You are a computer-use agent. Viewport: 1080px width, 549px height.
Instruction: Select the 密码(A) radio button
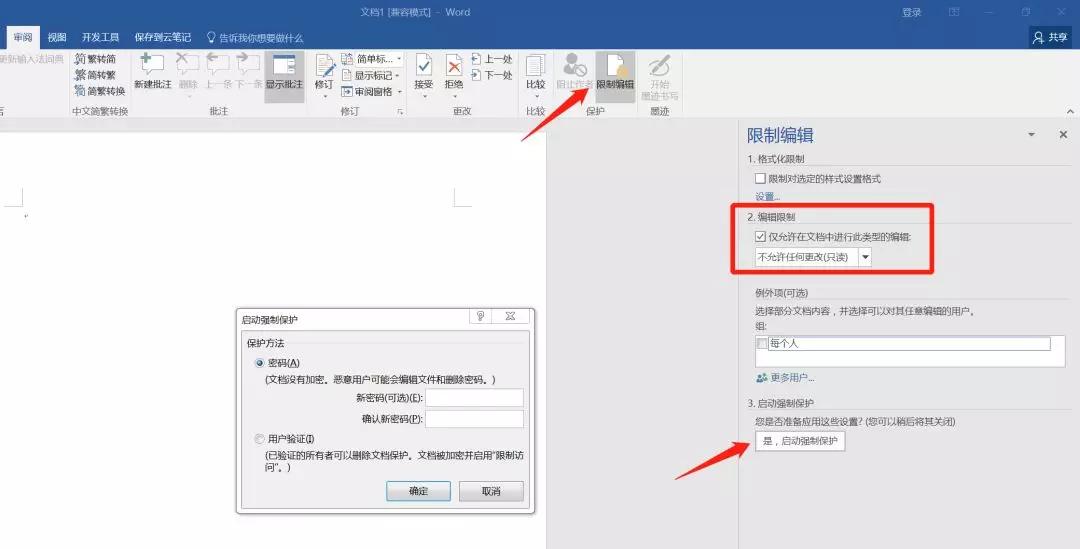pos(260,363)
